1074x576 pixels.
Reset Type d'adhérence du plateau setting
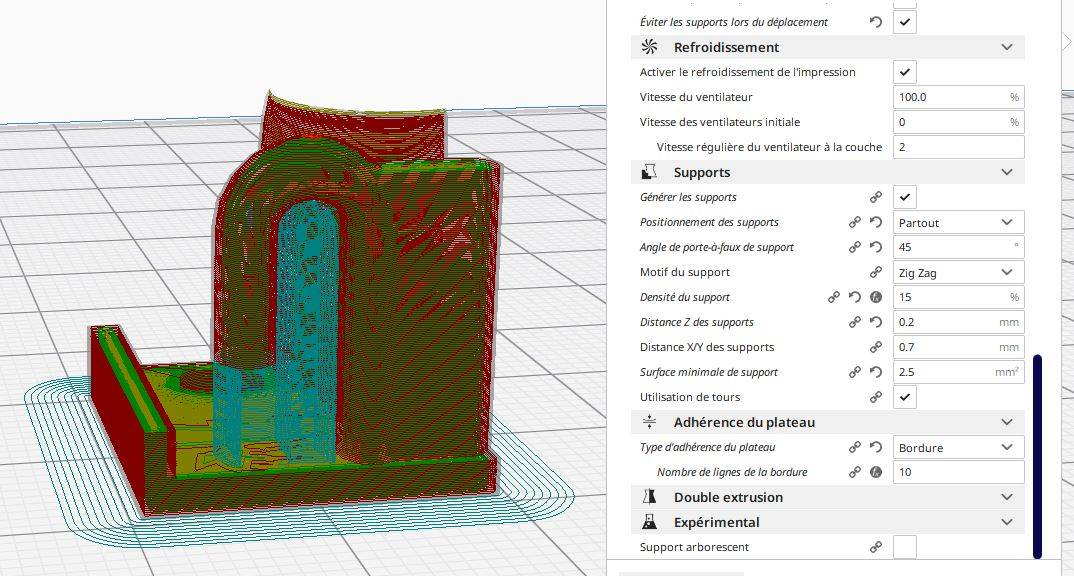pyautogui.click(x=875, y=447)
